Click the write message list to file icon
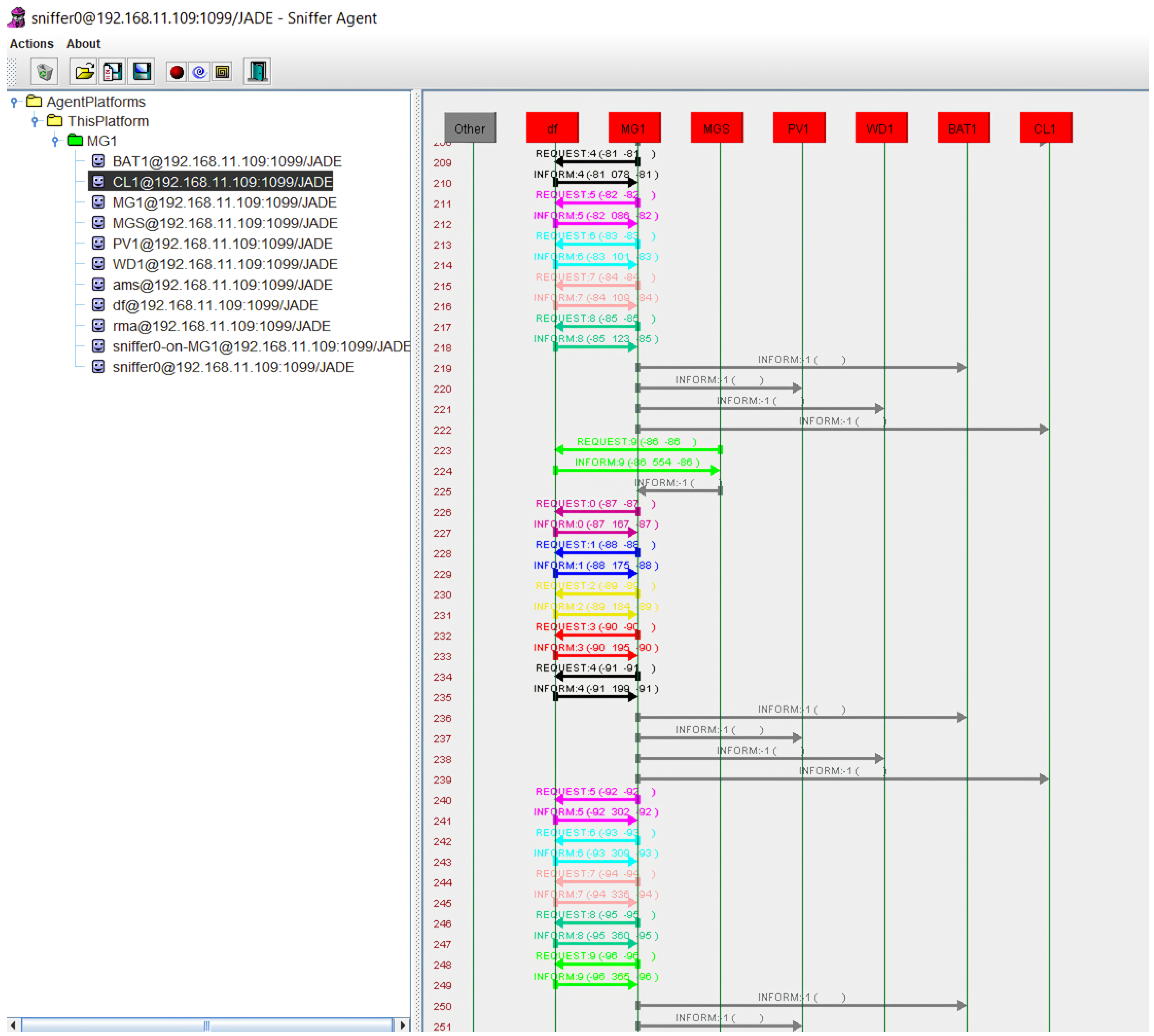The height and width of the screenshot is (1036, 1154). click(113, 72)
